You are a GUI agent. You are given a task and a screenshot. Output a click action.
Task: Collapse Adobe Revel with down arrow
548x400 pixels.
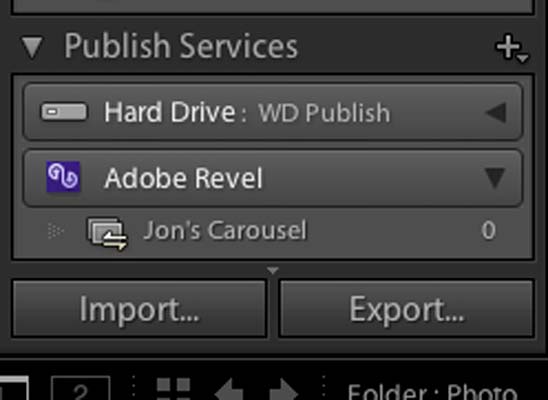(x=496, y=178)
